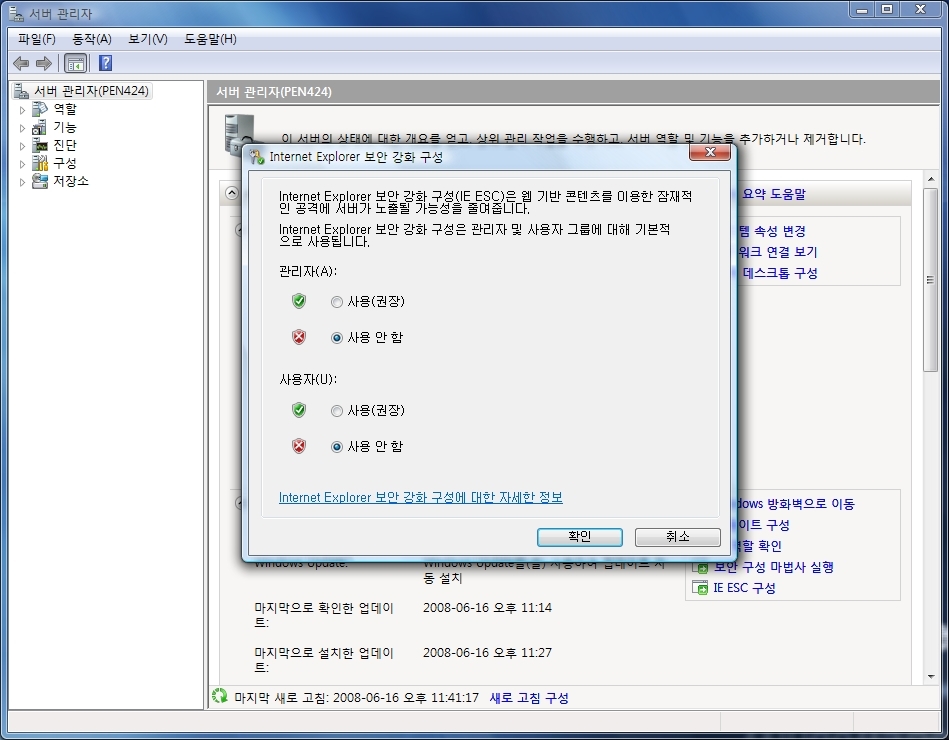Image resolution: width=949 pixels, height=740 pixels.
Task: Open the Help toolbar icon
Action: click(105, 63)
